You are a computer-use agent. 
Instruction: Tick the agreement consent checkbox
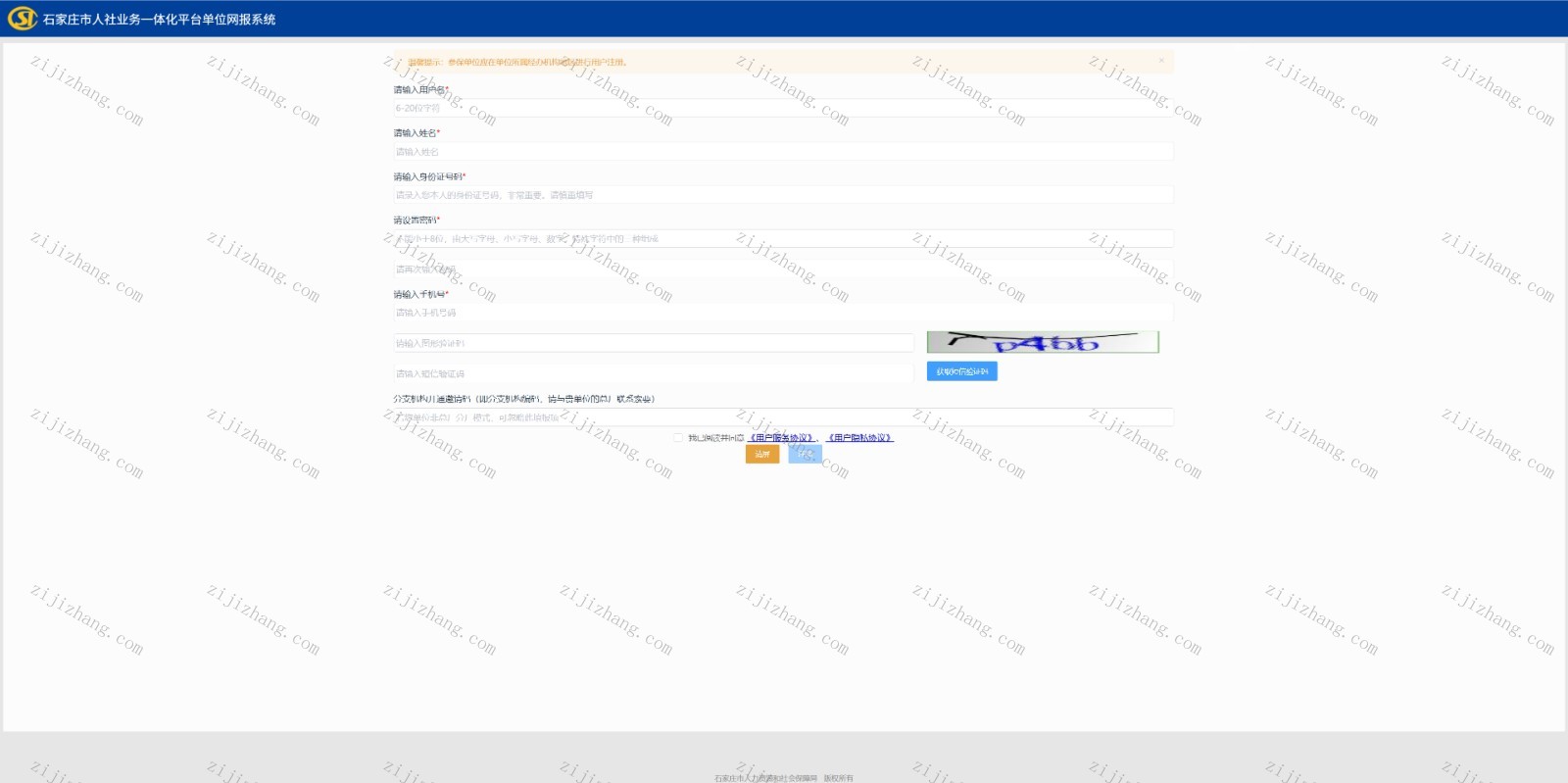tap(678, 438)
